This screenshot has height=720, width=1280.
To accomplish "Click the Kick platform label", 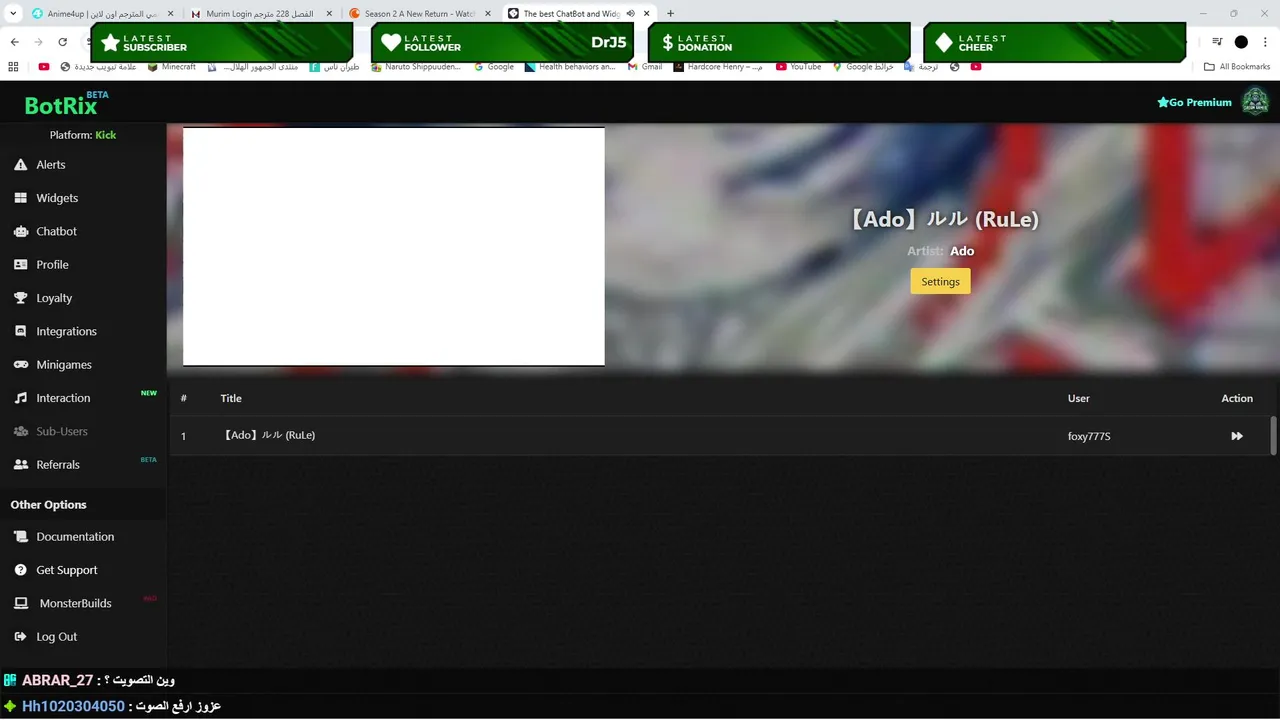I will tap(106, 135).
